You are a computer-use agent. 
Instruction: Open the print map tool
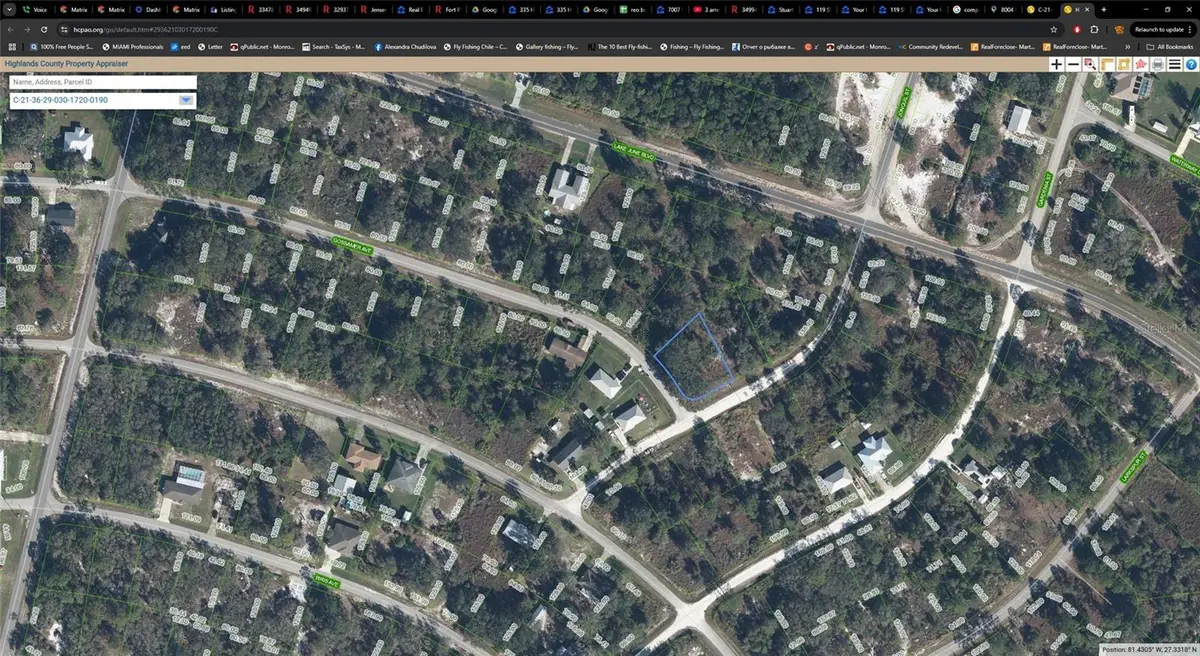point(1156,63)
